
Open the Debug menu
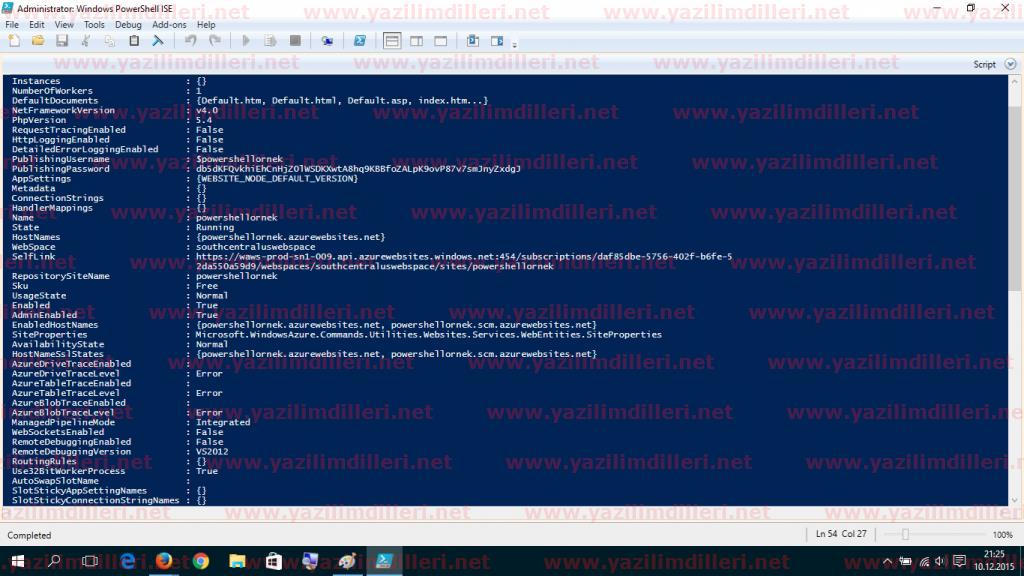[128, 25]
